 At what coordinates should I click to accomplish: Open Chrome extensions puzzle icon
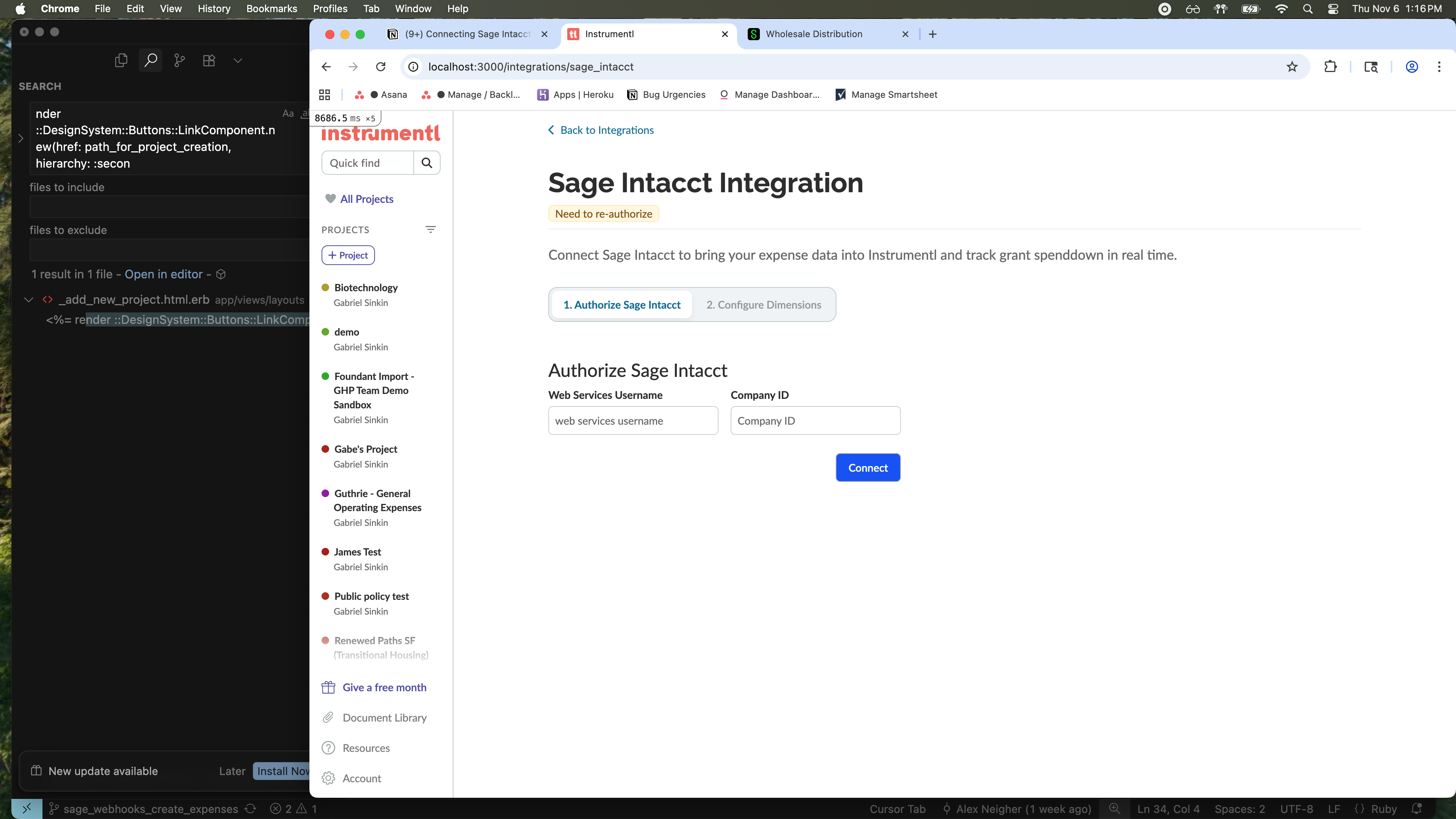(x=1330, y=67)
